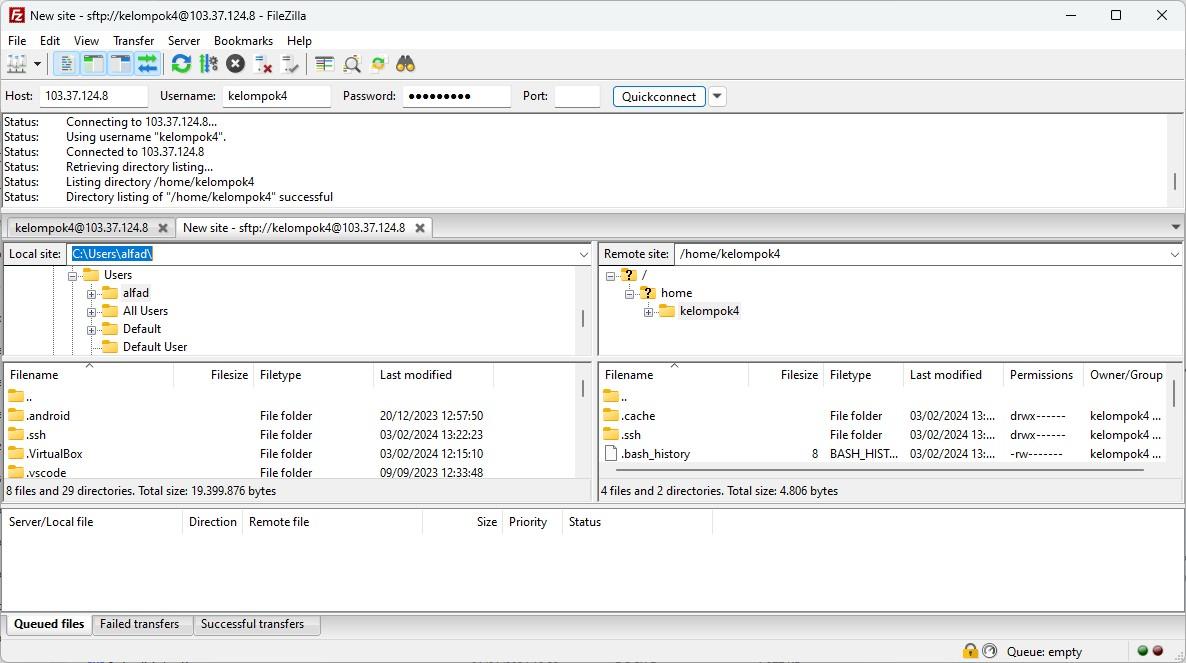Cancel current operation icon
This screenshot has width=1186, height=663.
[x=236, y=64]
